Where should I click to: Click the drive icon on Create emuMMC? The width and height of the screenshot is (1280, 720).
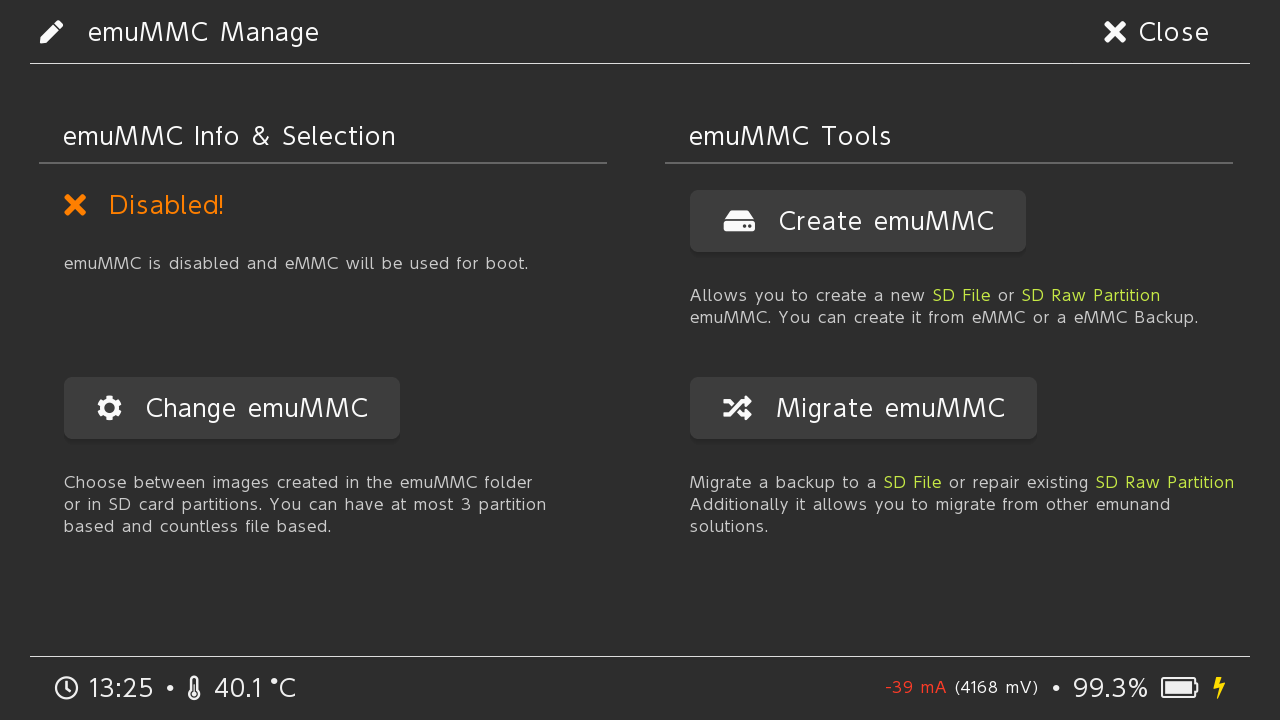click(x=739, y=221)
